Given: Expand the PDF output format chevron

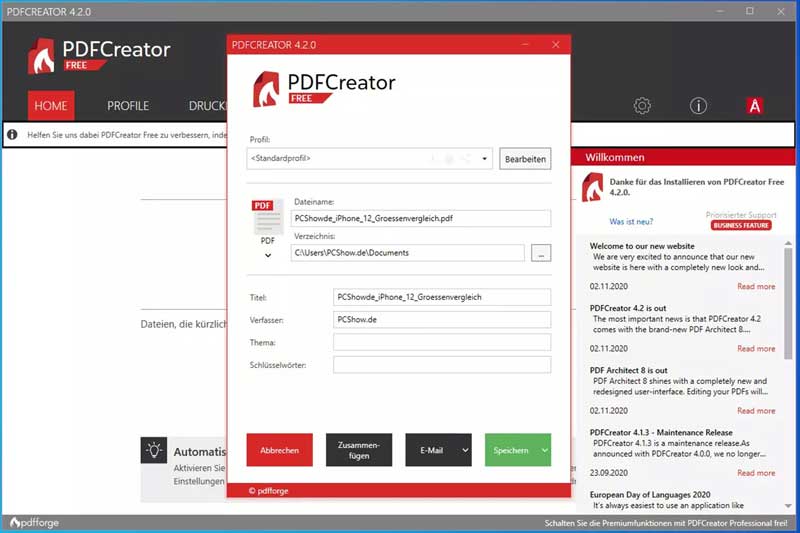Looking at the screenshot, I should [x=268, y=255].
